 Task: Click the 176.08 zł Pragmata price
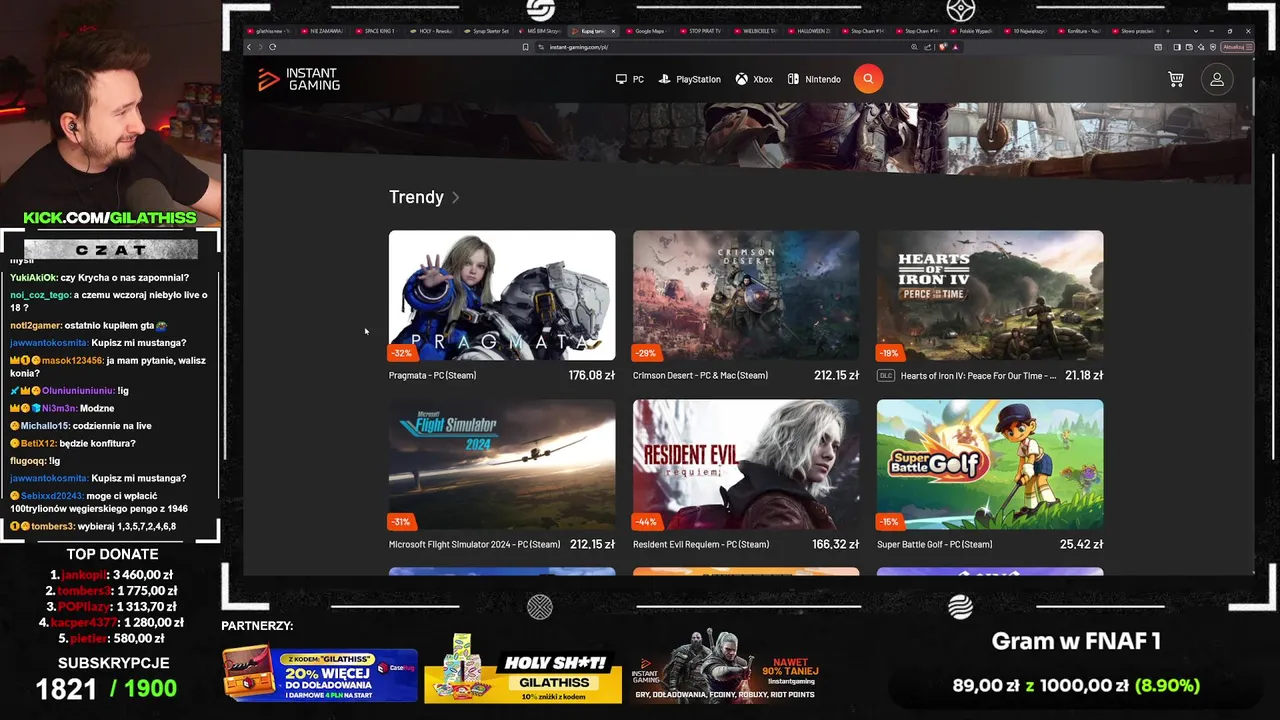point(591,376)
